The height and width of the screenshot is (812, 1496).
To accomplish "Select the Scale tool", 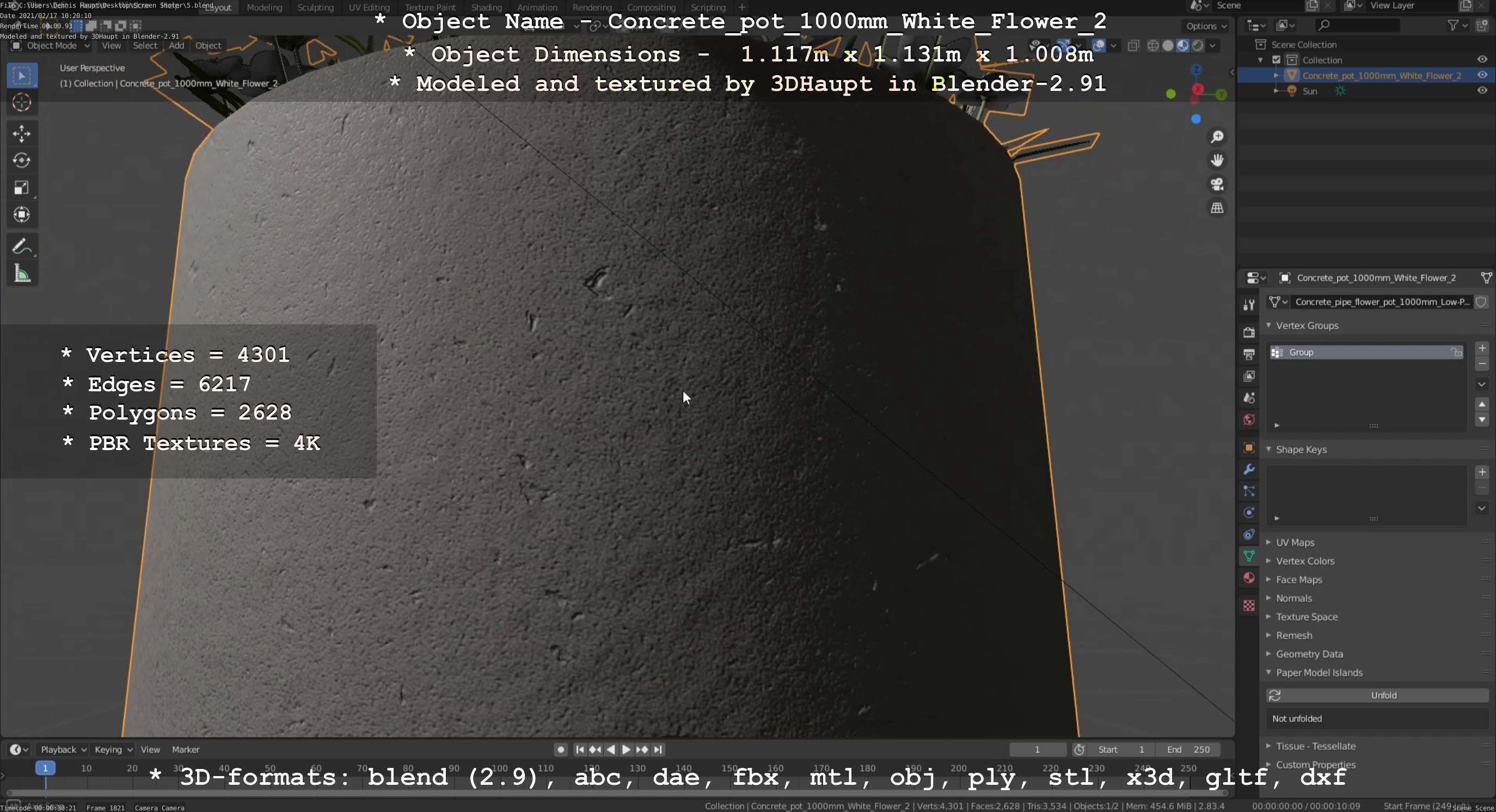I will (21, 187).
